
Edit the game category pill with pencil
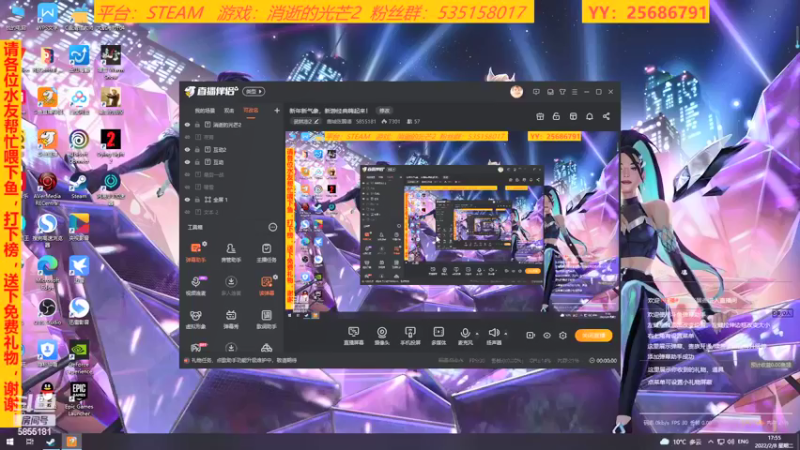[306, 121]
